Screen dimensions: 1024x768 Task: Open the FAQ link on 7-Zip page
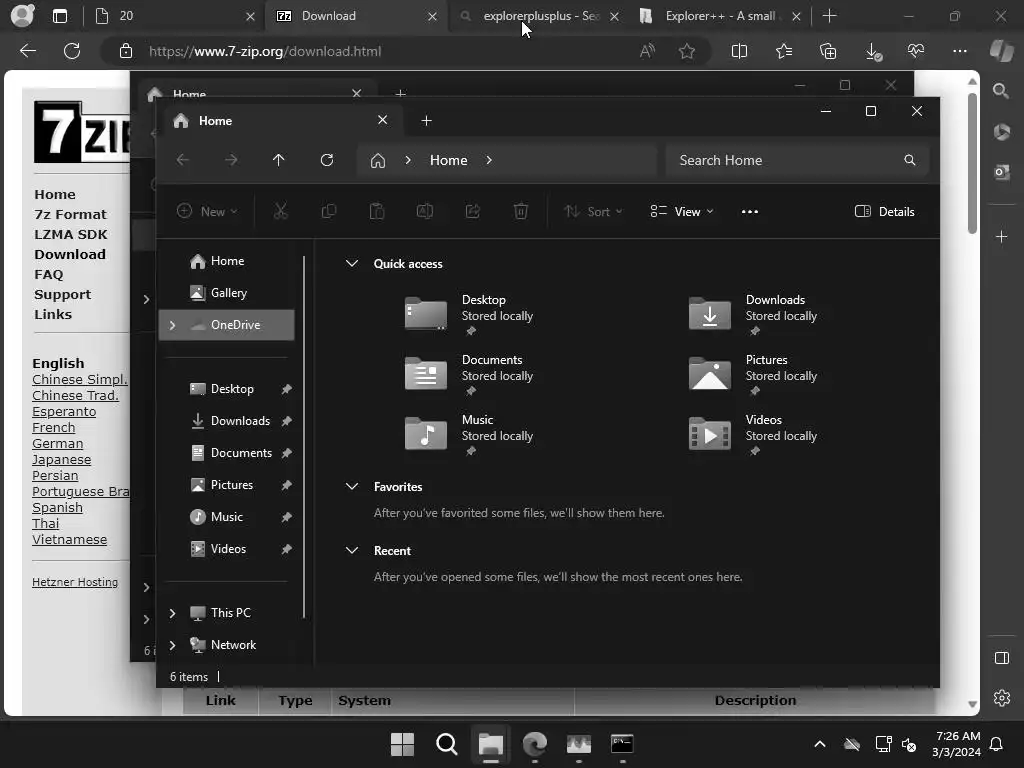pyautogui.click(x=49, y=274)
